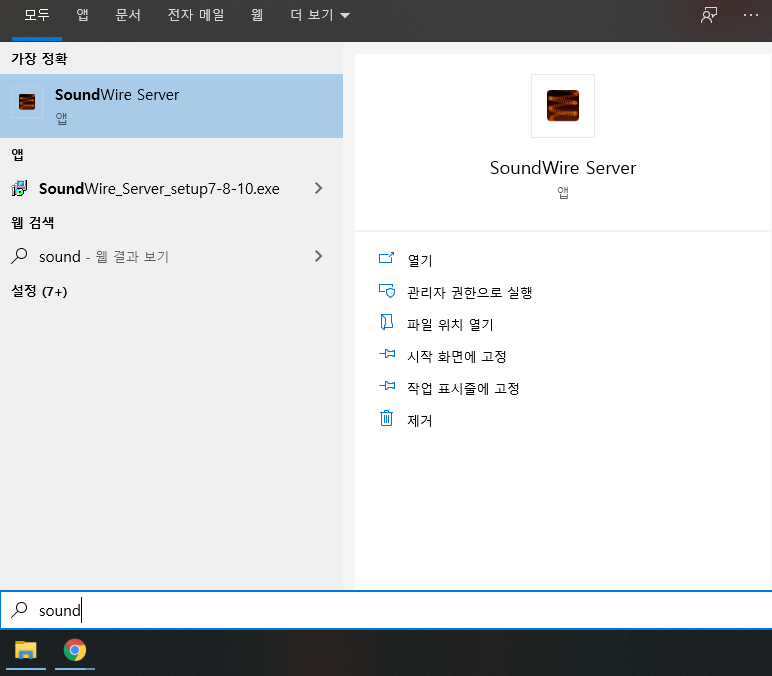
Task: Expand the arrow next to sound web results
Action: click(x=319, y=256)
